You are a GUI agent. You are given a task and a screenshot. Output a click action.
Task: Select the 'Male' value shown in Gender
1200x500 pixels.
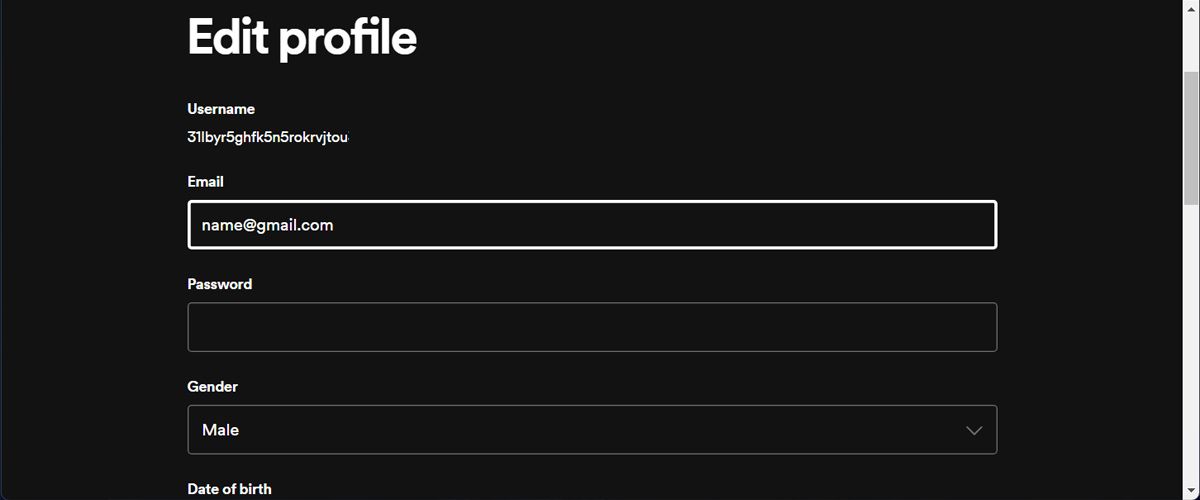click(220, 430)
